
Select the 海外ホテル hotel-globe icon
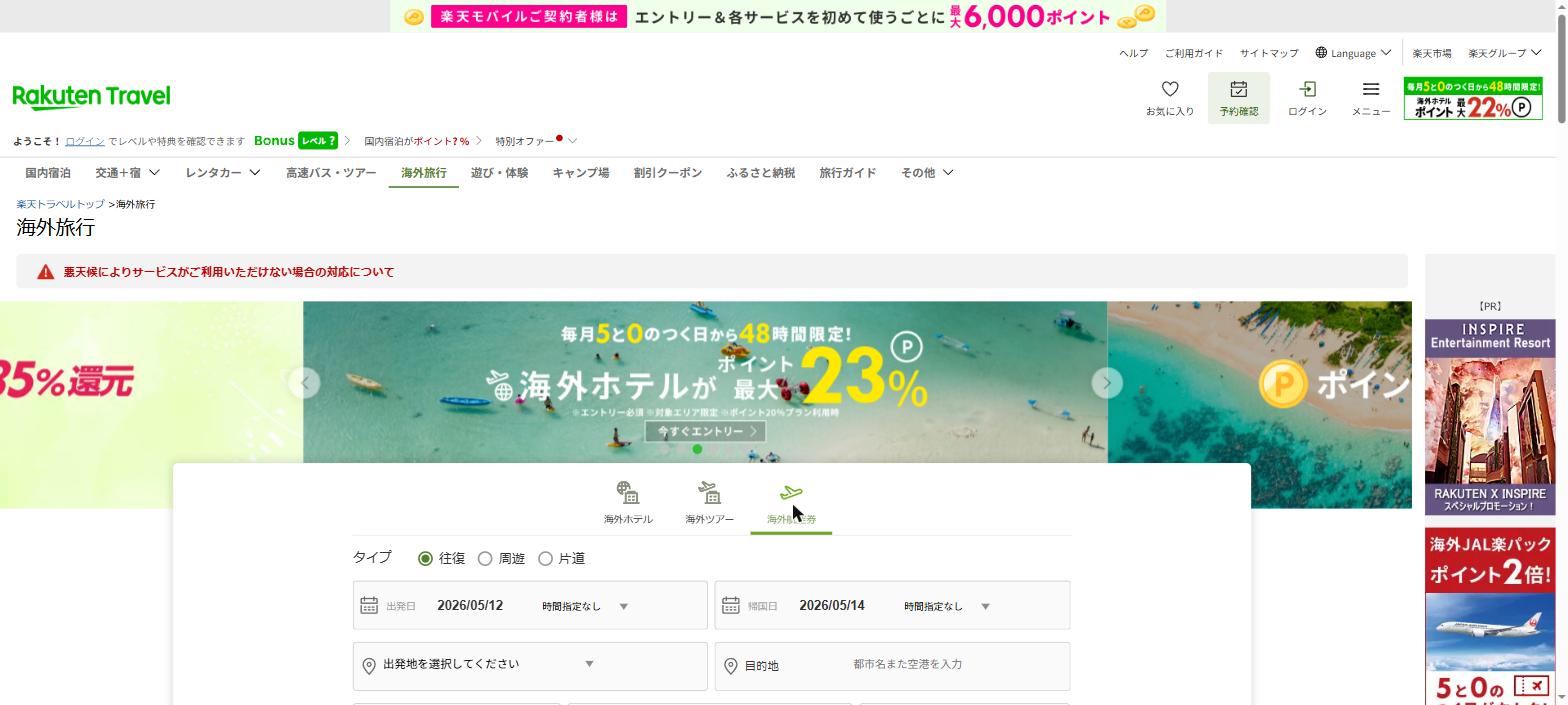[x=628, y=493]
